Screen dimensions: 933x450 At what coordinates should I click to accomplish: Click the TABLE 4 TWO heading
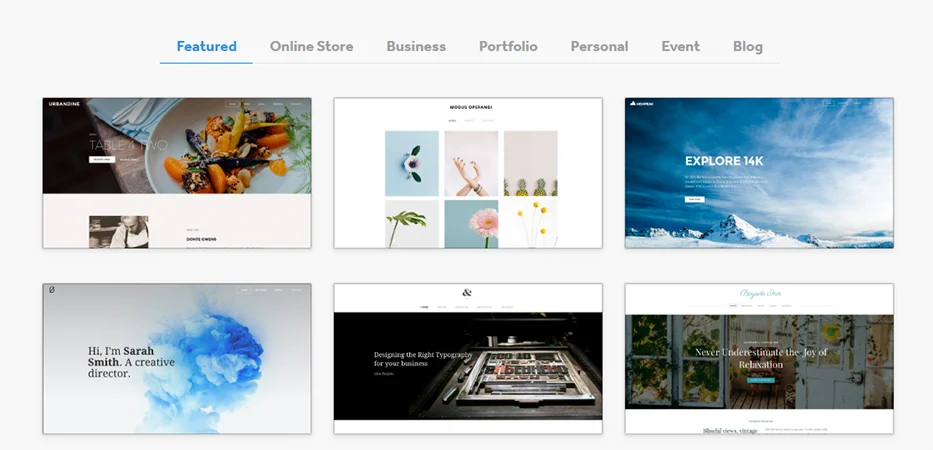click(x=128, y=145)
